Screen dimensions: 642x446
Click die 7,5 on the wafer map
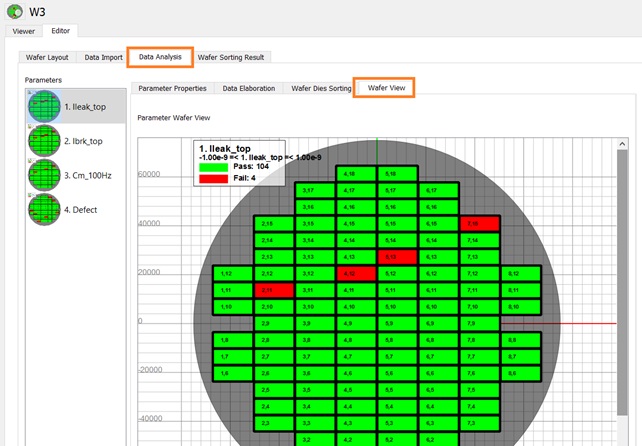point(480,390)
